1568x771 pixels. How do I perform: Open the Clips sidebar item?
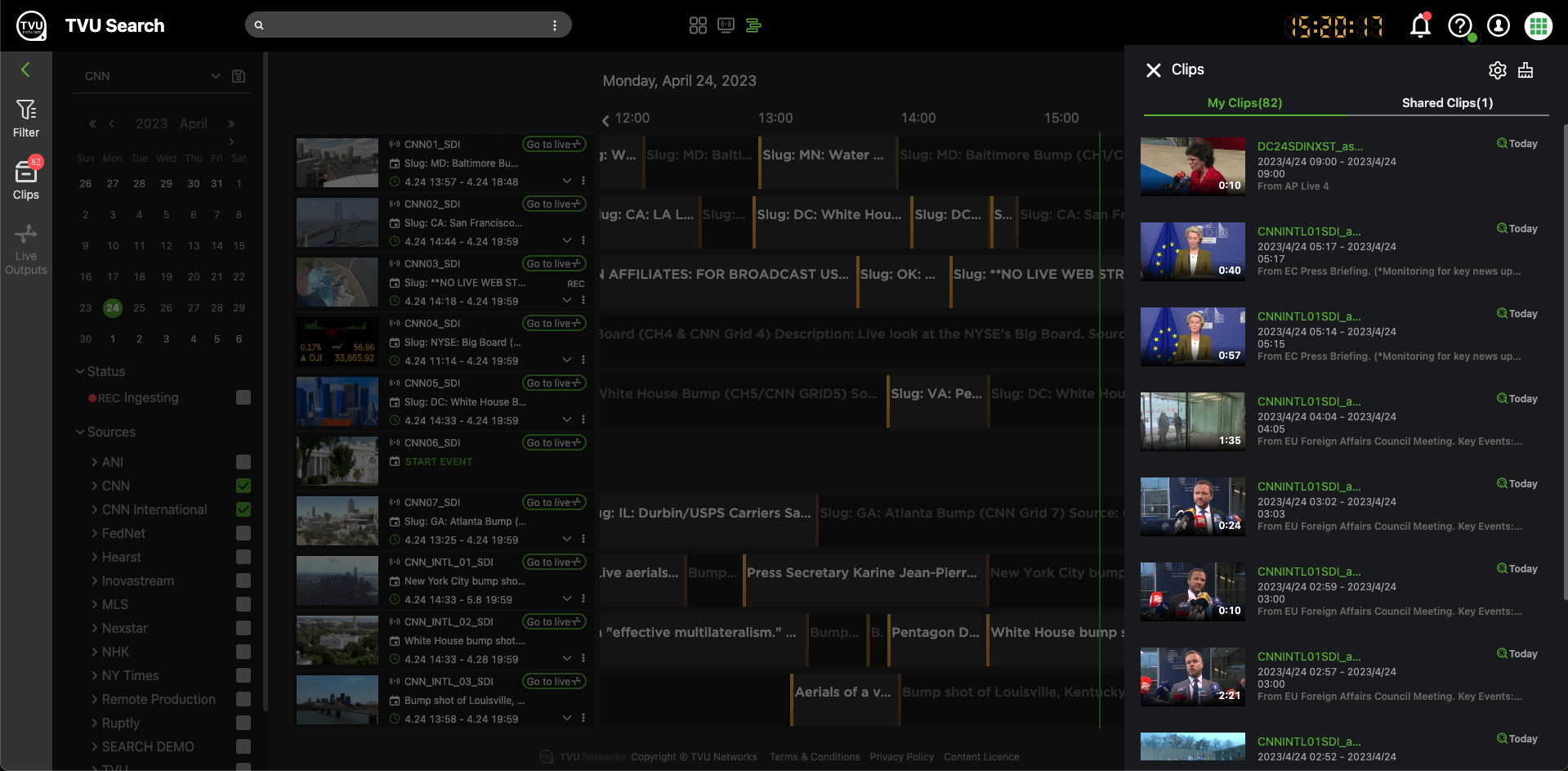[26, 180]
